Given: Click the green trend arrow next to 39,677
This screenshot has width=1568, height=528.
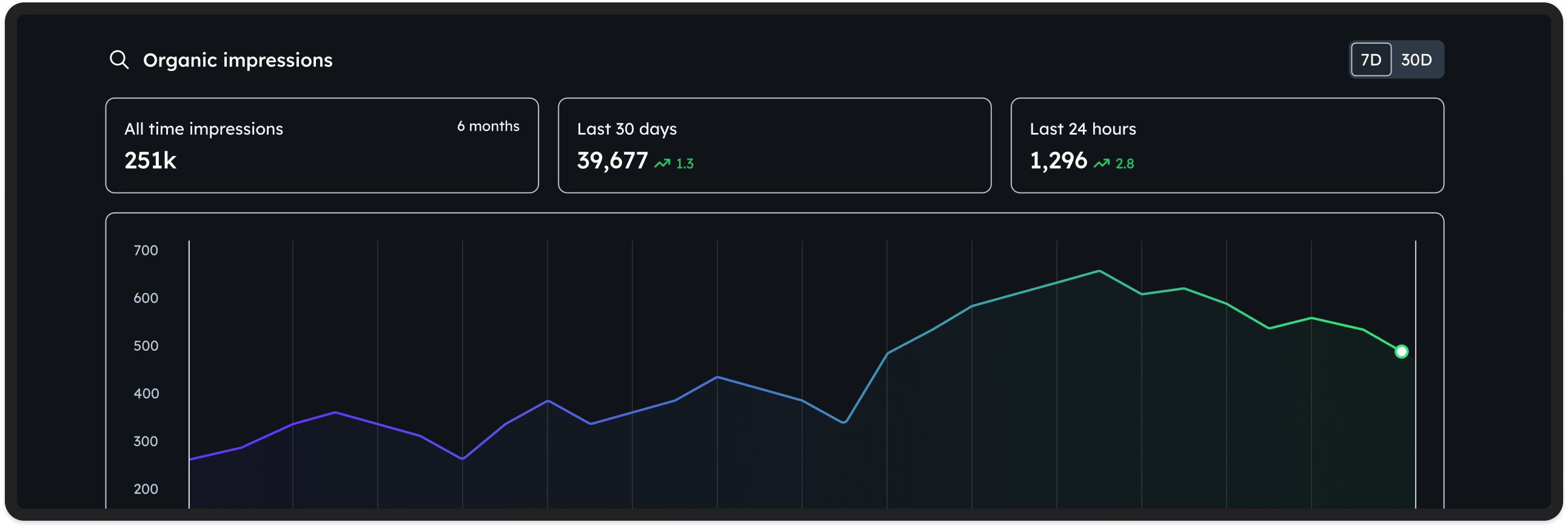Looking at the screenshot, I should (x=662, y=163).
